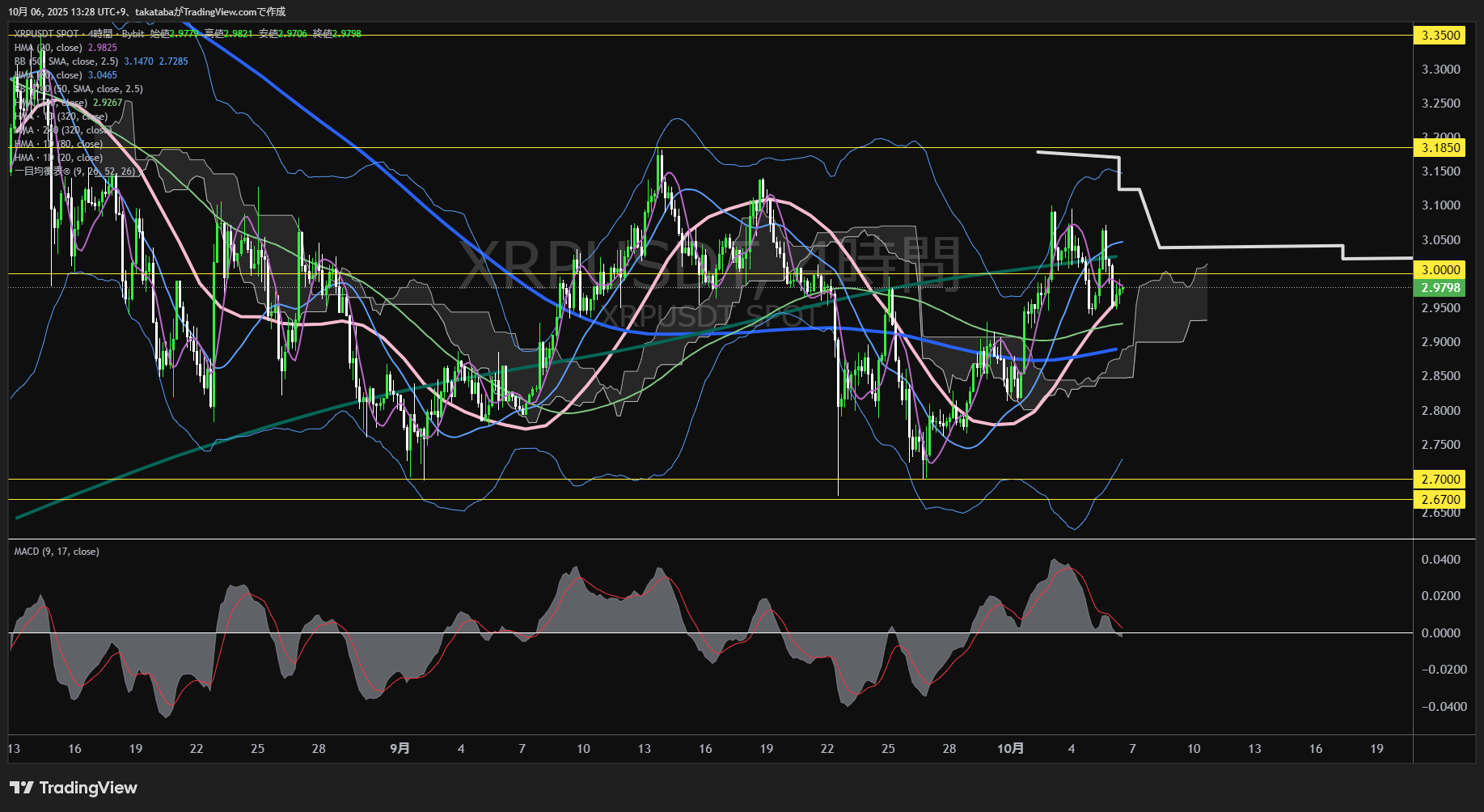The width and height of the screenshot is (1484, 812).
Task: Click the yellow 3.0000 price label
Action: (x=1440, y=269)
